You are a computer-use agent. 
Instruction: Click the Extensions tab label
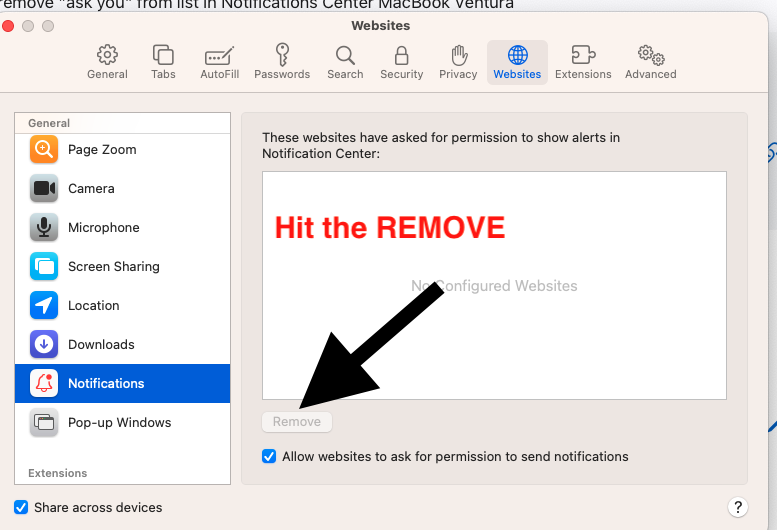click(x=583, y=74)
